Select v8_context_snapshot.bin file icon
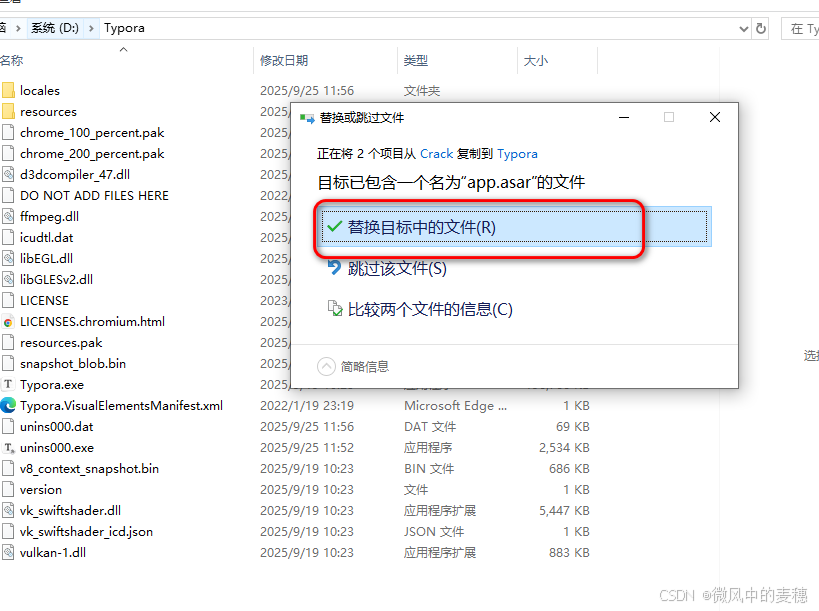 pos(8,468)
